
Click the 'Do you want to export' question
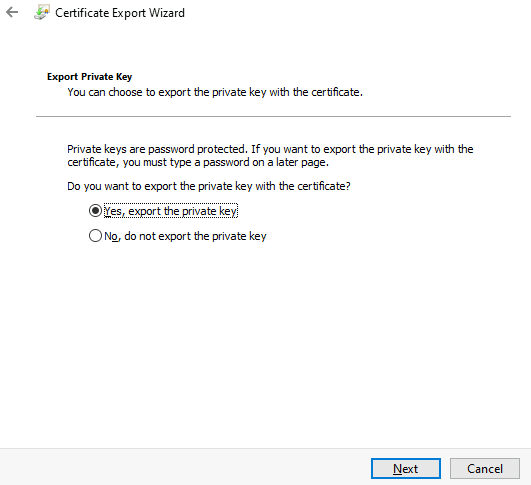pyautogui.click(x=209, y=186)
